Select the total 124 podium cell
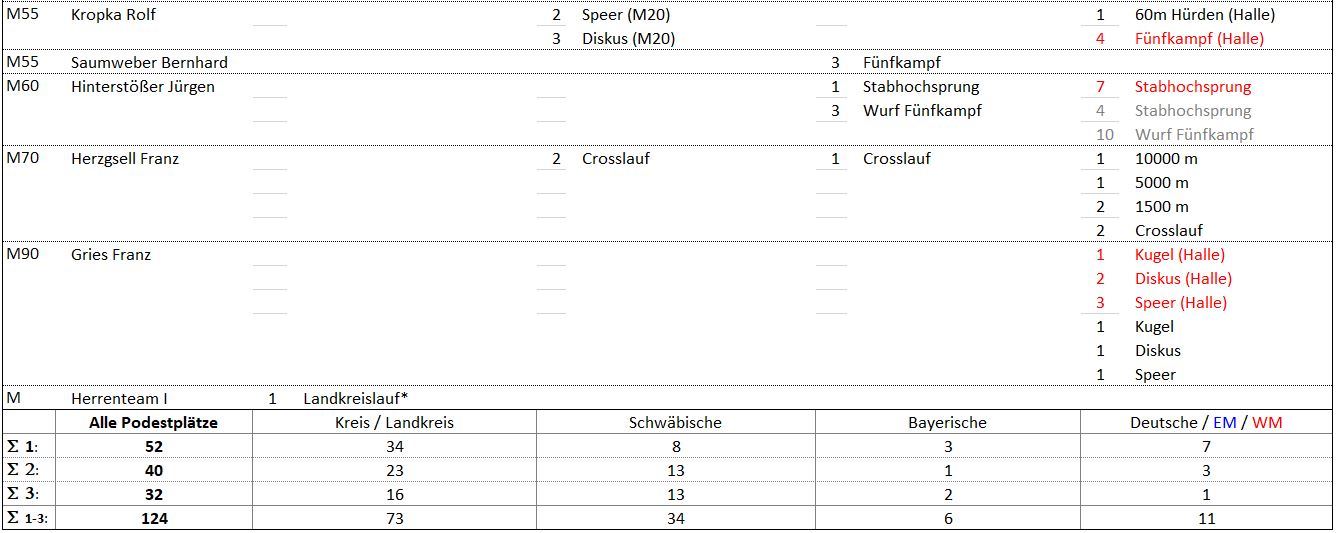 tap(153, 518)
